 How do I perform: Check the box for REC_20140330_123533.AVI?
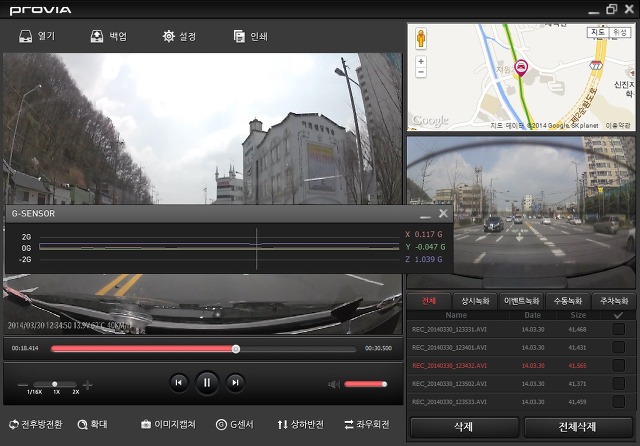(x=618, y=402)
